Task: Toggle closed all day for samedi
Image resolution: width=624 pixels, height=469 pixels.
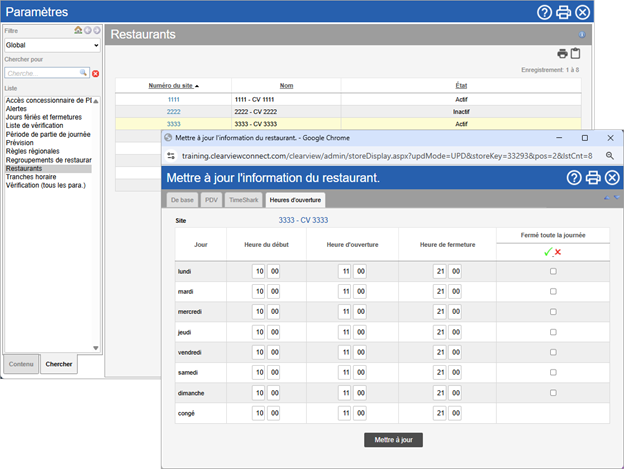Action: point(553,372)
